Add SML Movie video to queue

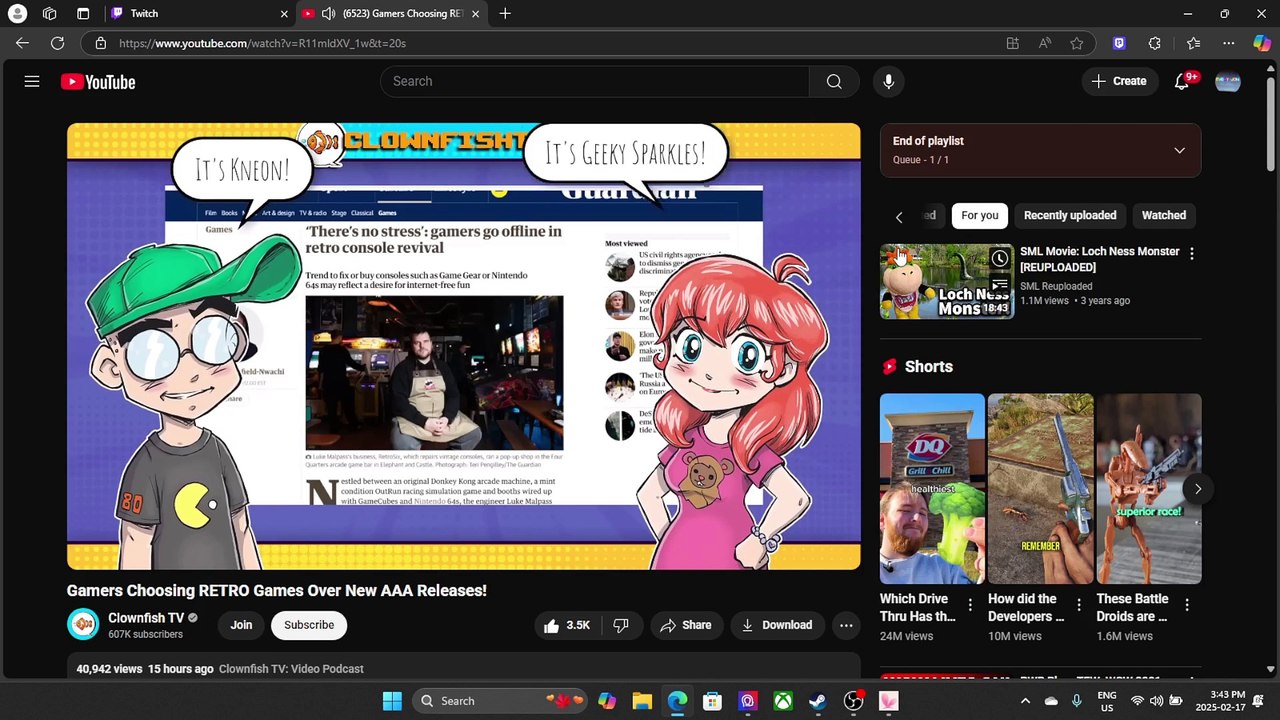pos(999,285)
